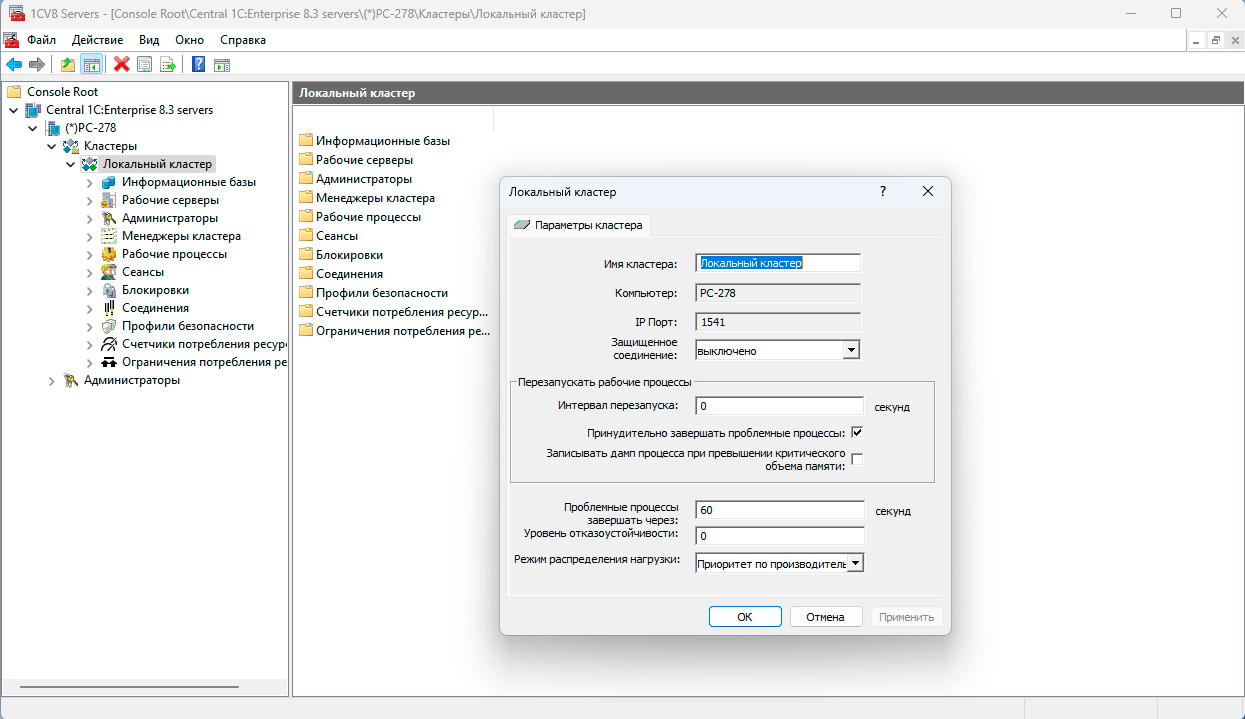Click the Export List toolbar icon

168,65
